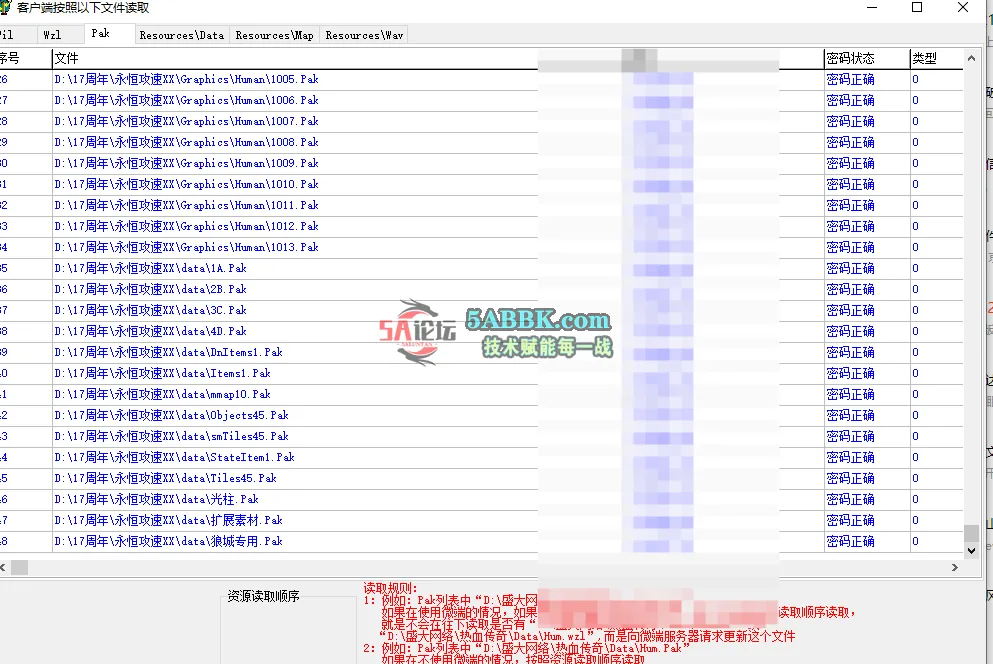Screen dimensions: 993x664
Task: Open the Resources\Data tab
Action: click(x=182, y=35)
